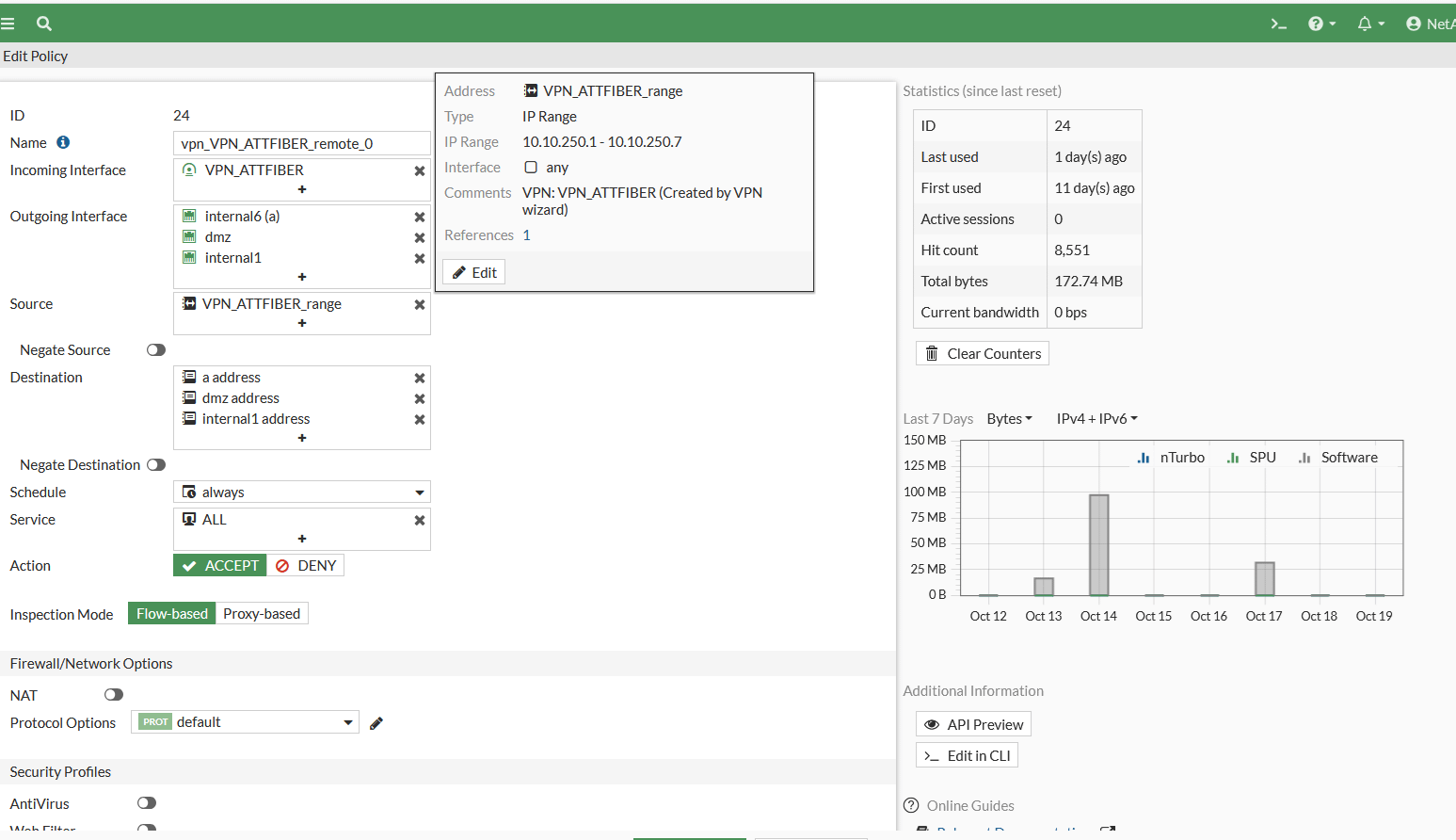Click info icon next to Name

click(x=63, y=142)
